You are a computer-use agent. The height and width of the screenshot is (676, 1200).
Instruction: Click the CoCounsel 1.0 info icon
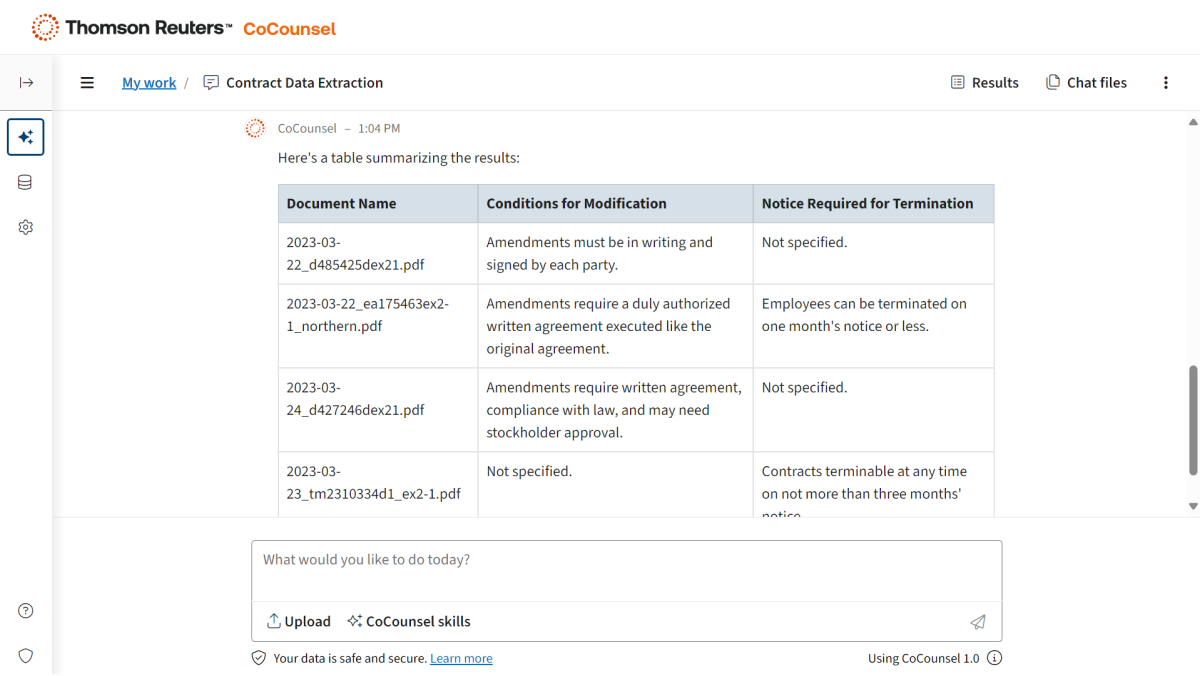[x=994, y=658]
